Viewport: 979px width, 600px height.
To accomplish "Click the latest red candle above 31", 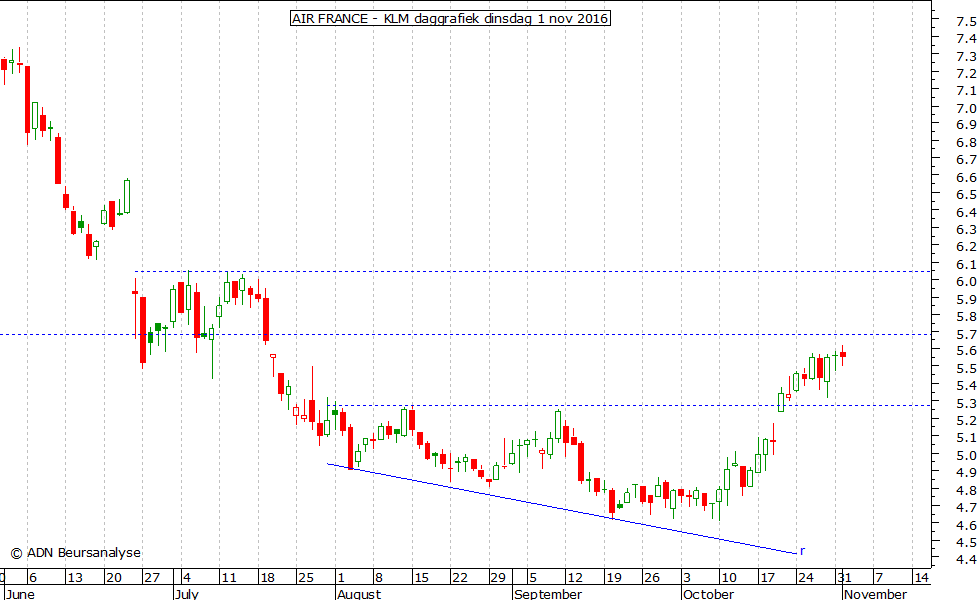I will click(843, 355).
